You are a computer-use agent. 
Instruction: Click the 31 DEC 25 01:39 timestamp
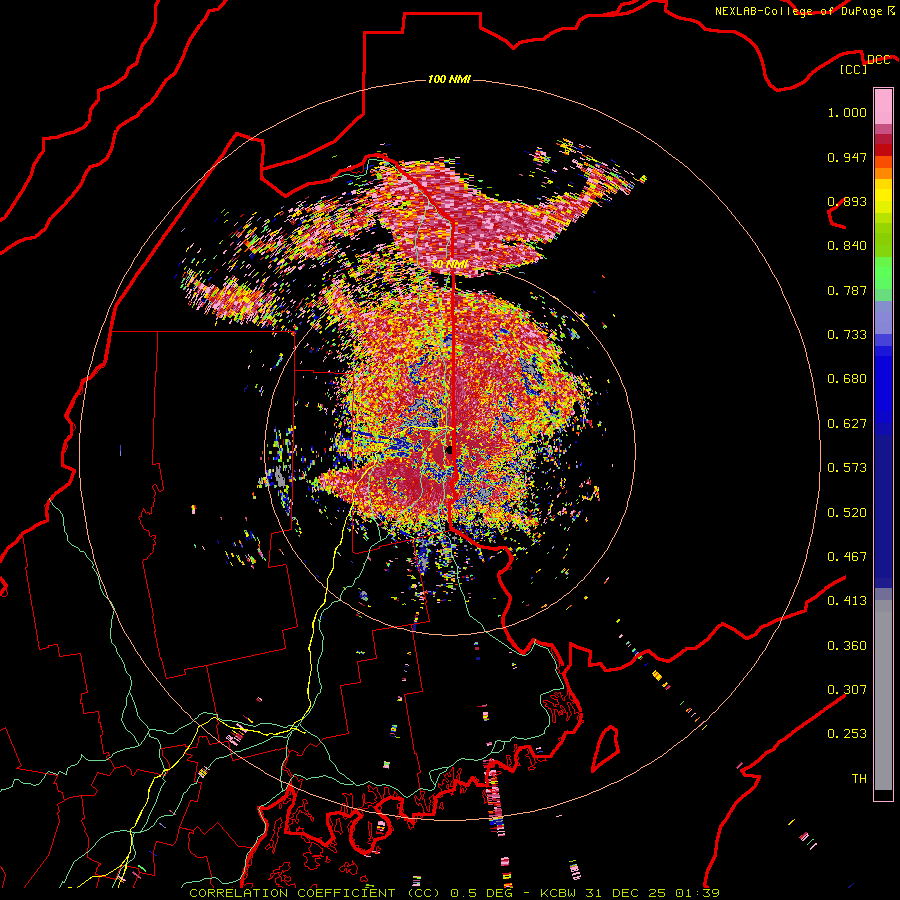[653, 893]
